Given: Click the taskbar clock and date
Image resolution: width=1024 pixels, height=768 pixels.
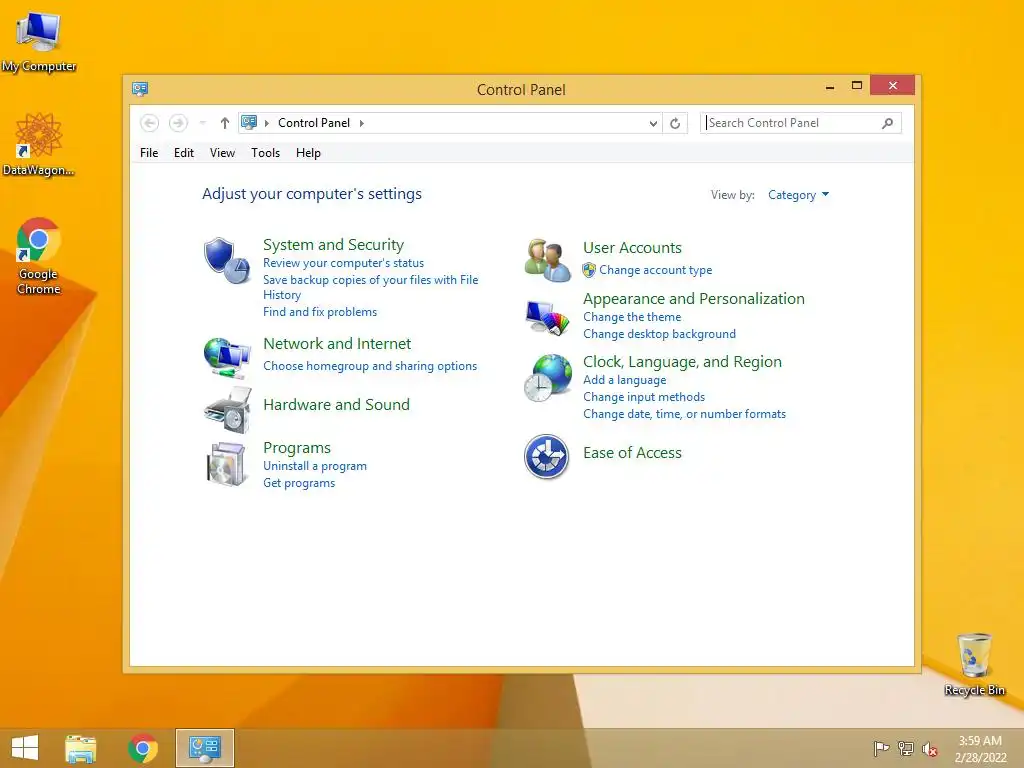Looking at the screenshot, I should pyautogui.click(x=980, y=749).
